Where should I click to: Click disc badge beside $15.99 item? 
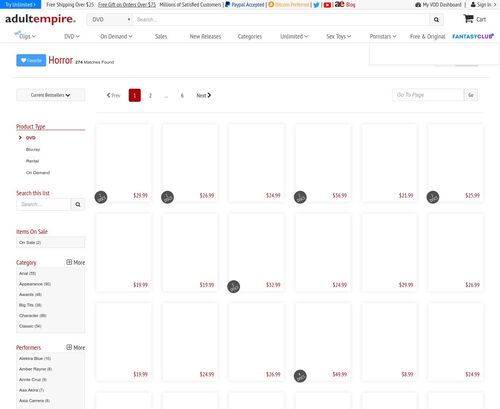(x=433, y=197)
